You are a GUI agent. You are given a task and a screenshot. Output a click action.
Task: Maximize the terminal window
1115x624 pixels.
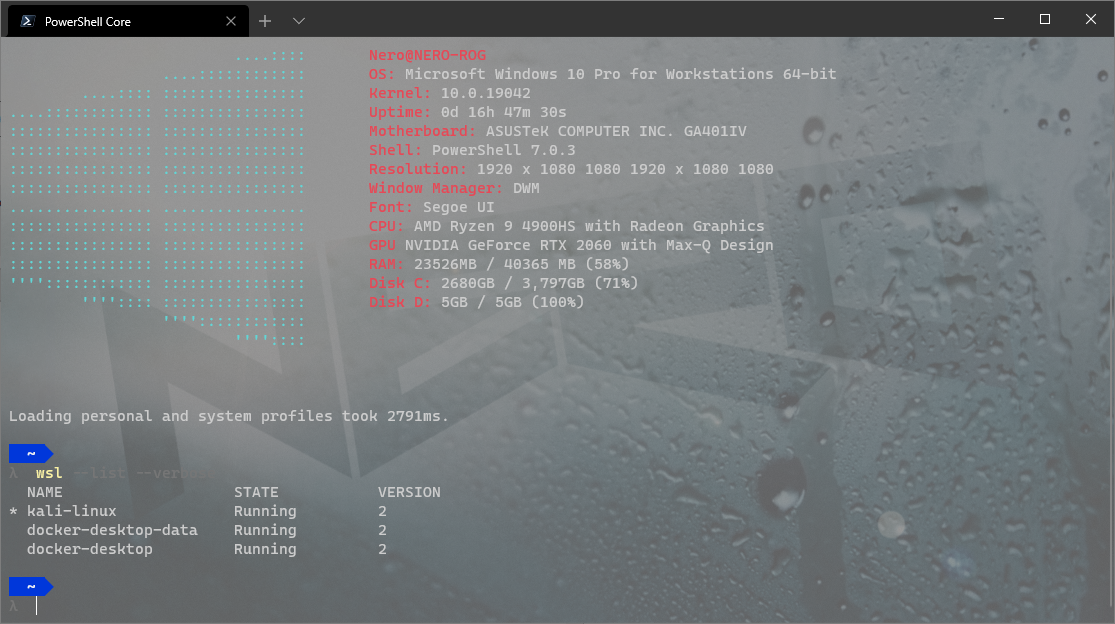click(1045, 19)
